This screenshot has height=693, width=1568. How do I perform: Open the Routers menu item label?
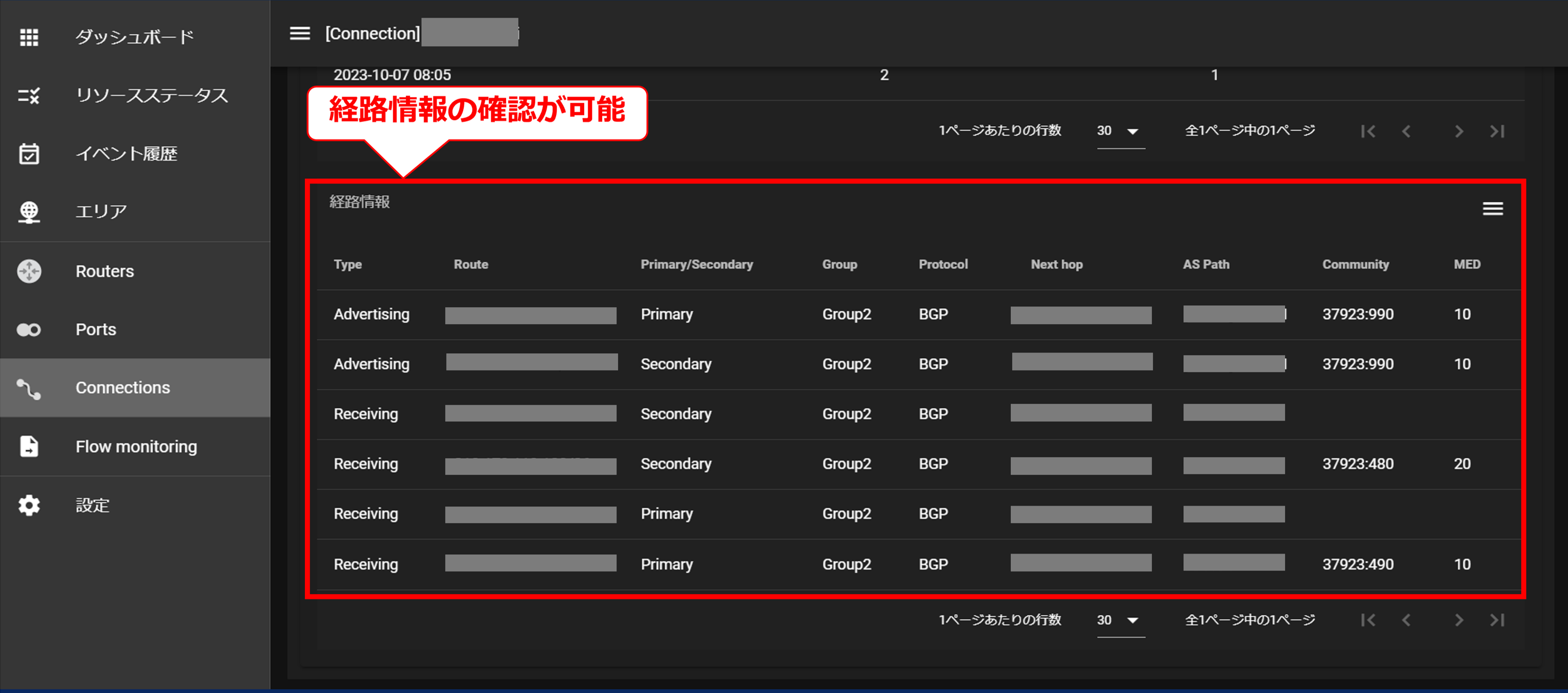click(105, 271)
